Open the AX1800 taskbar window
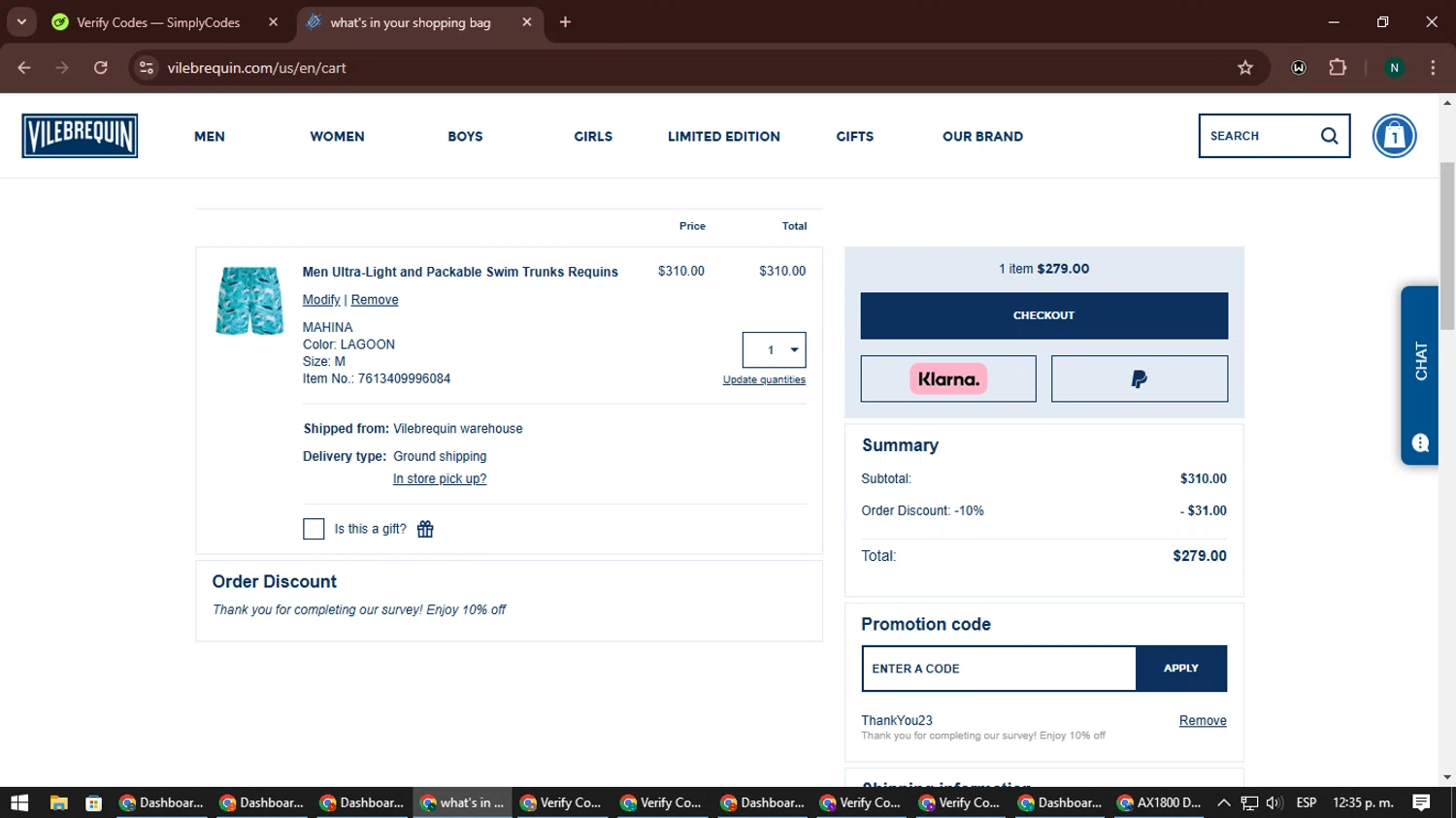The image size is (1456, 818). pyautogui.click(x=1159, y=802)
